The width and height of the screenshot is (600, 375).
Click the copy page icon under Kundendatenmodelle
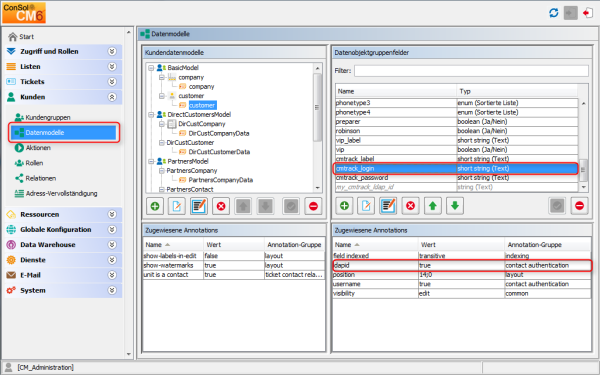click(x=177, y=206)
